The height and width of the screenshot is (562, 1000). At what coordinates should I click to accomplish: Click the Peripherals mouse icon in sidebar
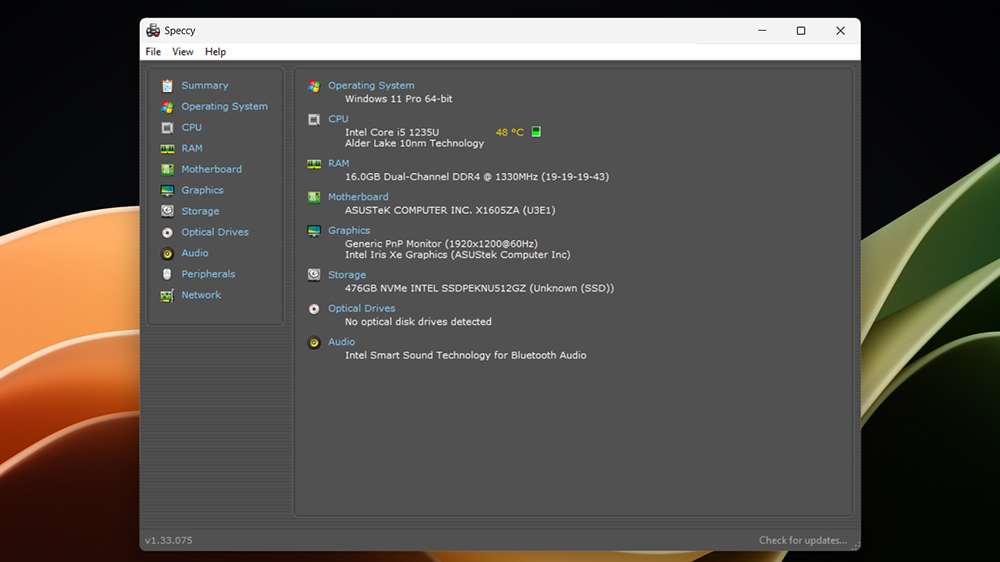coord(167,274)
